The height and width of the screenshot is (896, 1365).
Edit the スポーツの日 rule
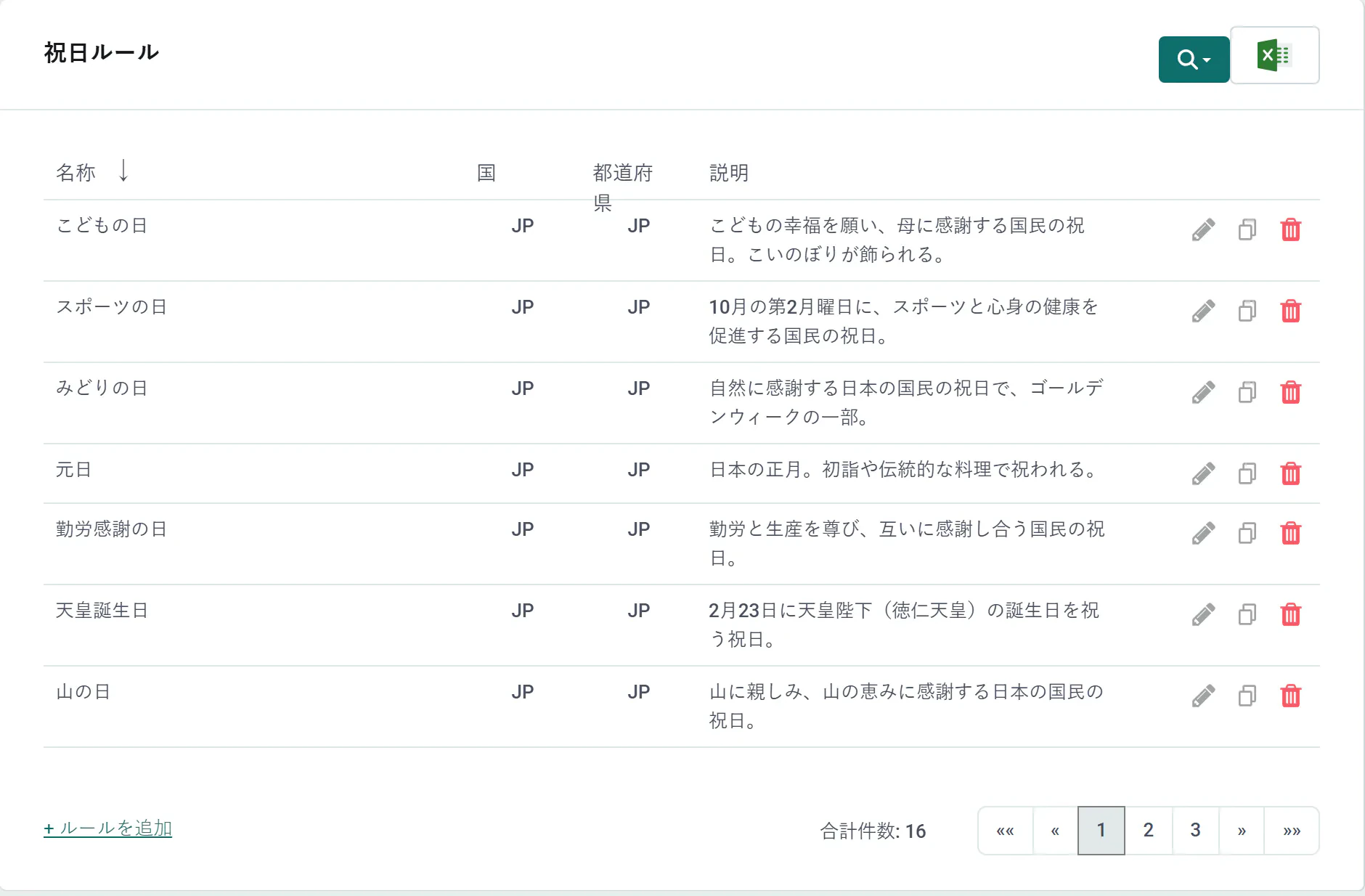[x=1203, y=311]
